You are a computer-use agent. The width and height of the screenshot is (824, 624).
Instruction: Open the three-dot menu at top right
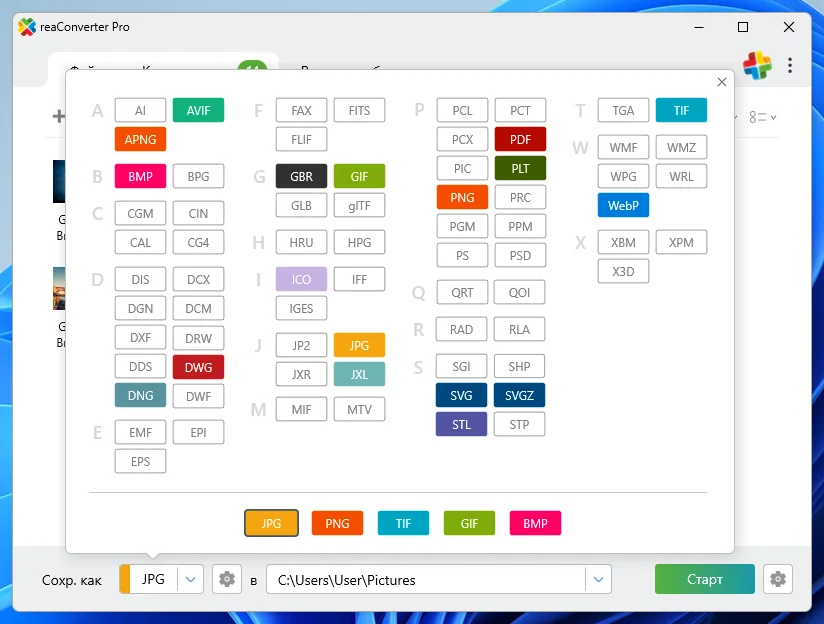(790, 66)
